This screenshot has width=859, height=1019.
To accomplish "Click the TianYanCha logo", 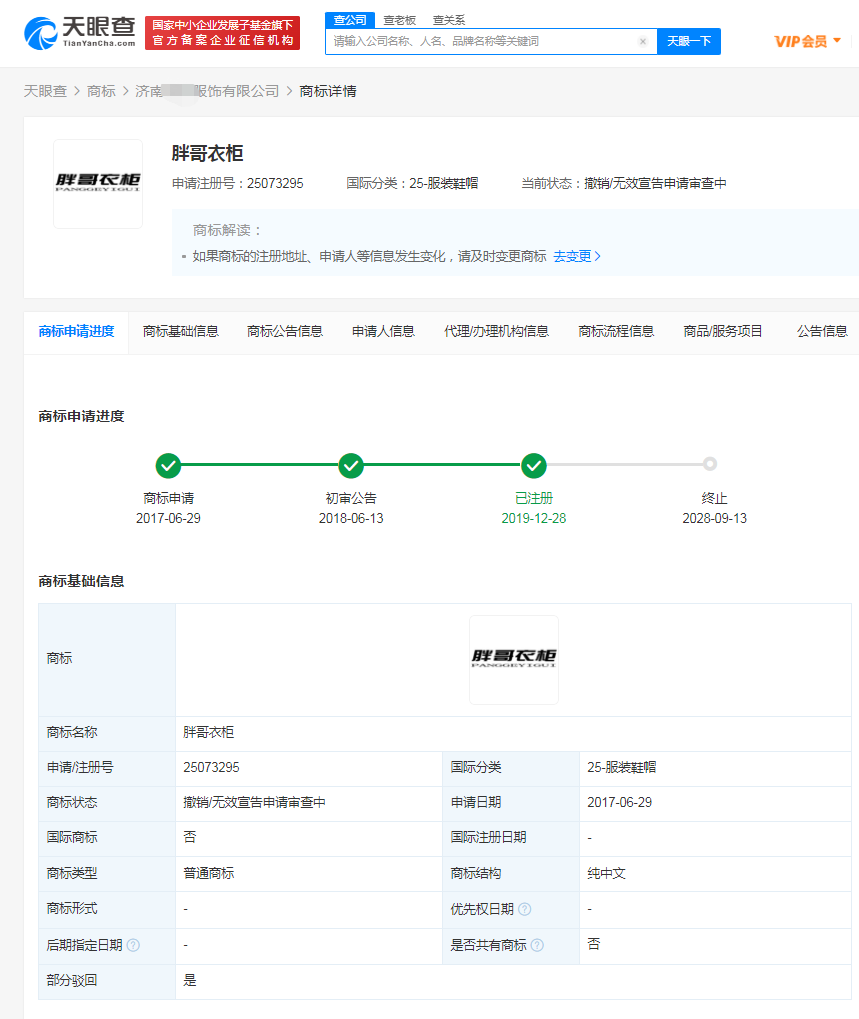I will (x=80, y=33).
